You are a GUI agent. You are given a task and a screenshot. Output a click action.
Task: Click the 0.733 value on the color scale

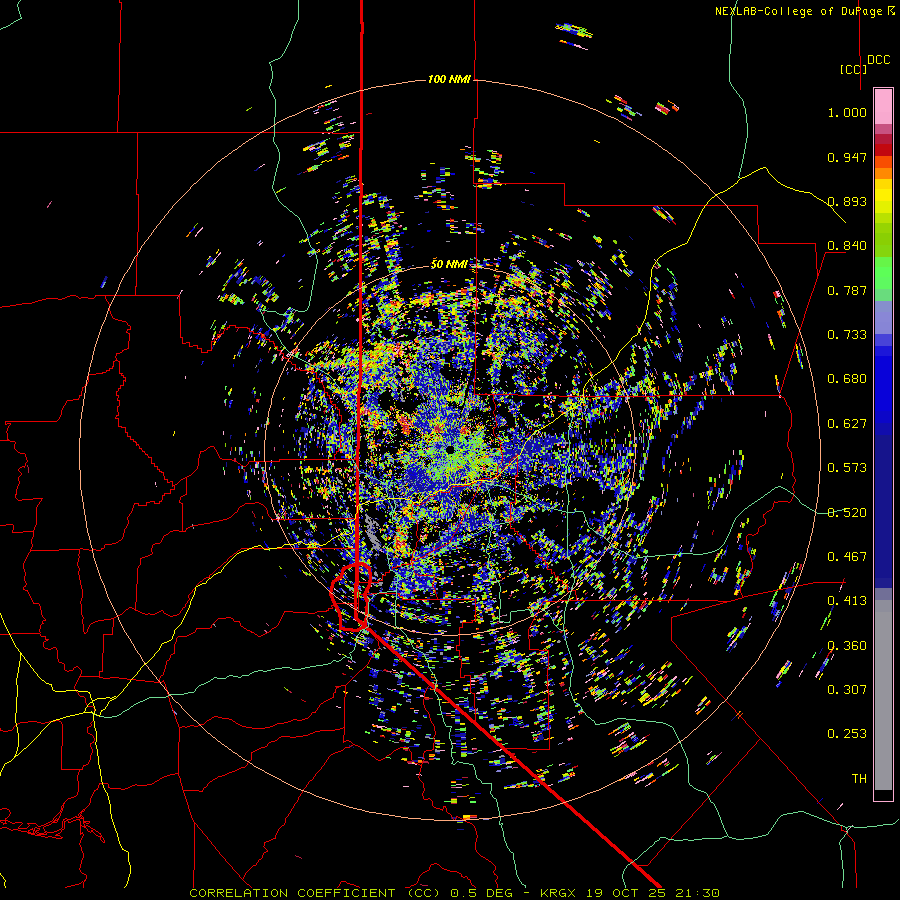pyautogui.click(x=847, y=335)
